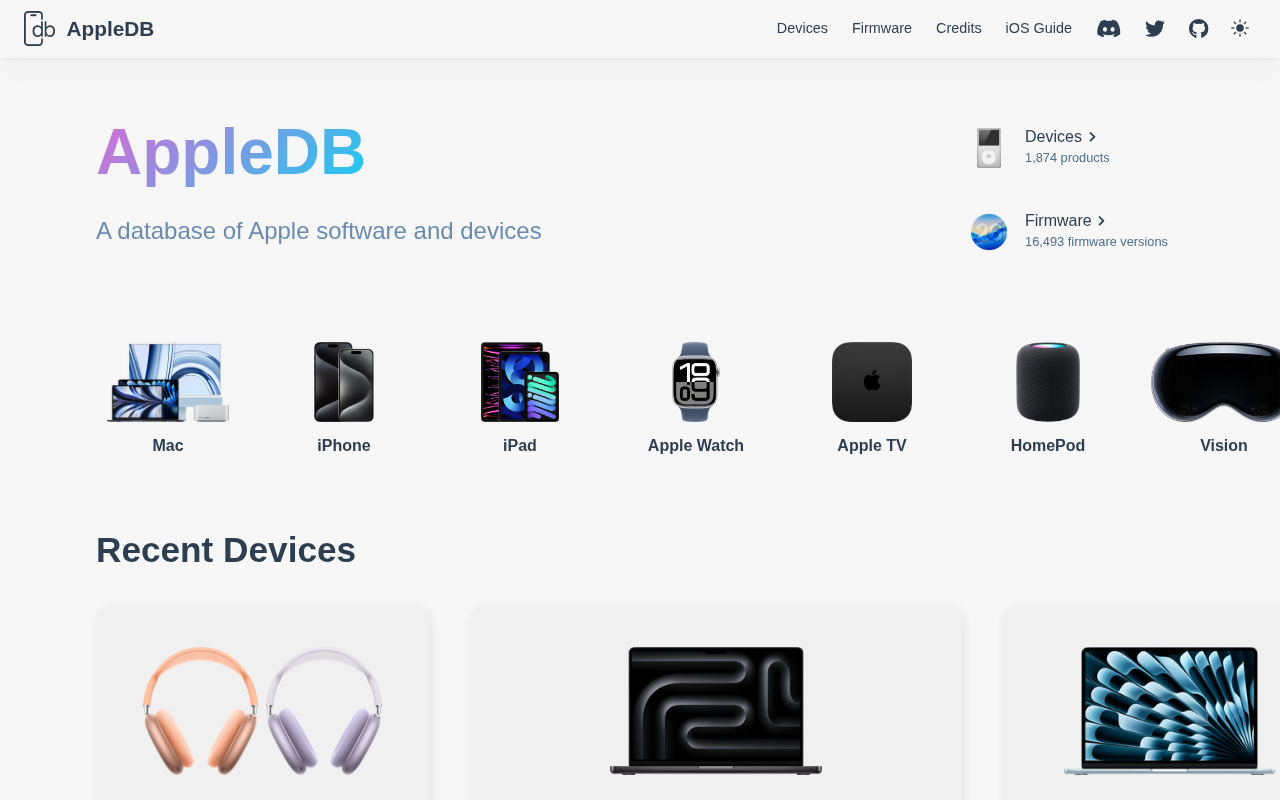Open the AirPods Max device card

[x=262, y=703]
